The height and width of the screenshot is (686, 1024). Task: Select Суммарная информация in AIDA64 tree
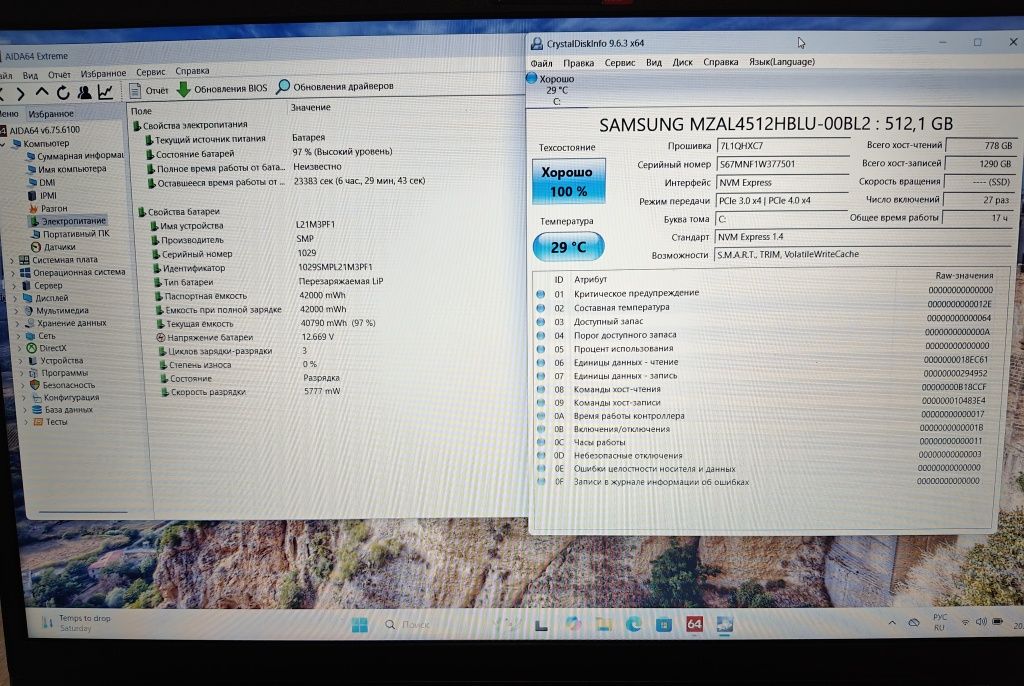pos(74,156)
